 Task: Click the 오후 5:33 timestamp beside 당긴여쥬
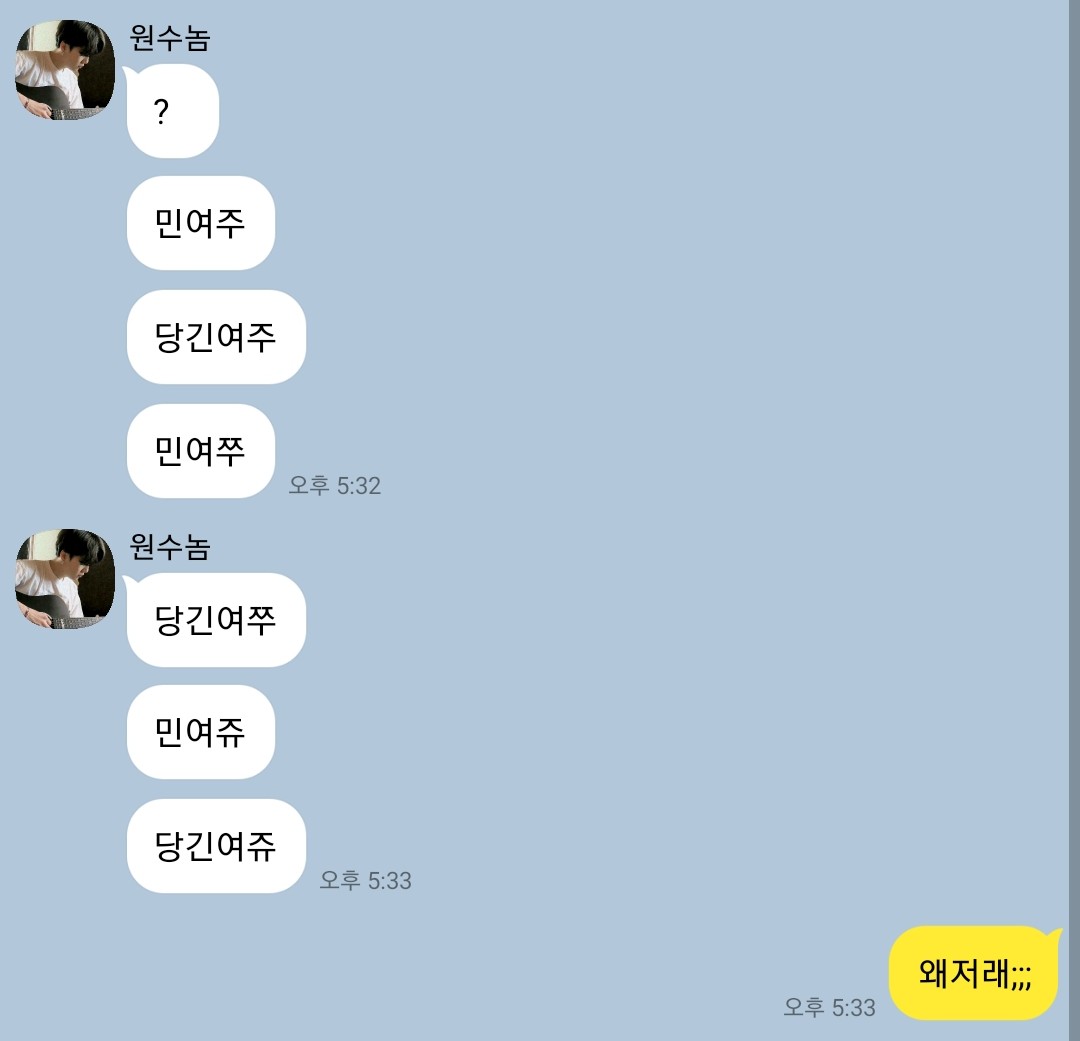tap(366, 880)
